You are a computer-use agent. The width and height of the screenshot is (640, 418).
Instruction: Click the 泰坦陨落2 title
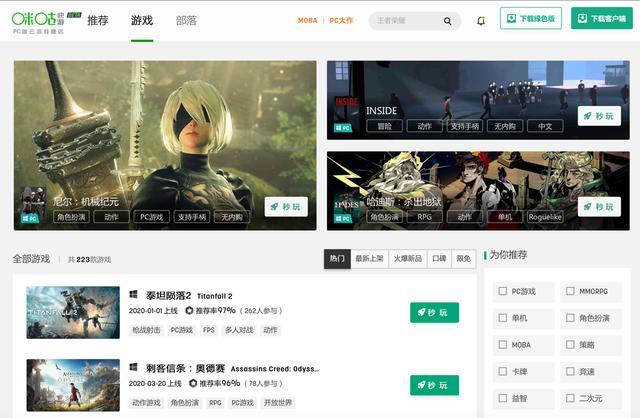(x=169, y=295)
